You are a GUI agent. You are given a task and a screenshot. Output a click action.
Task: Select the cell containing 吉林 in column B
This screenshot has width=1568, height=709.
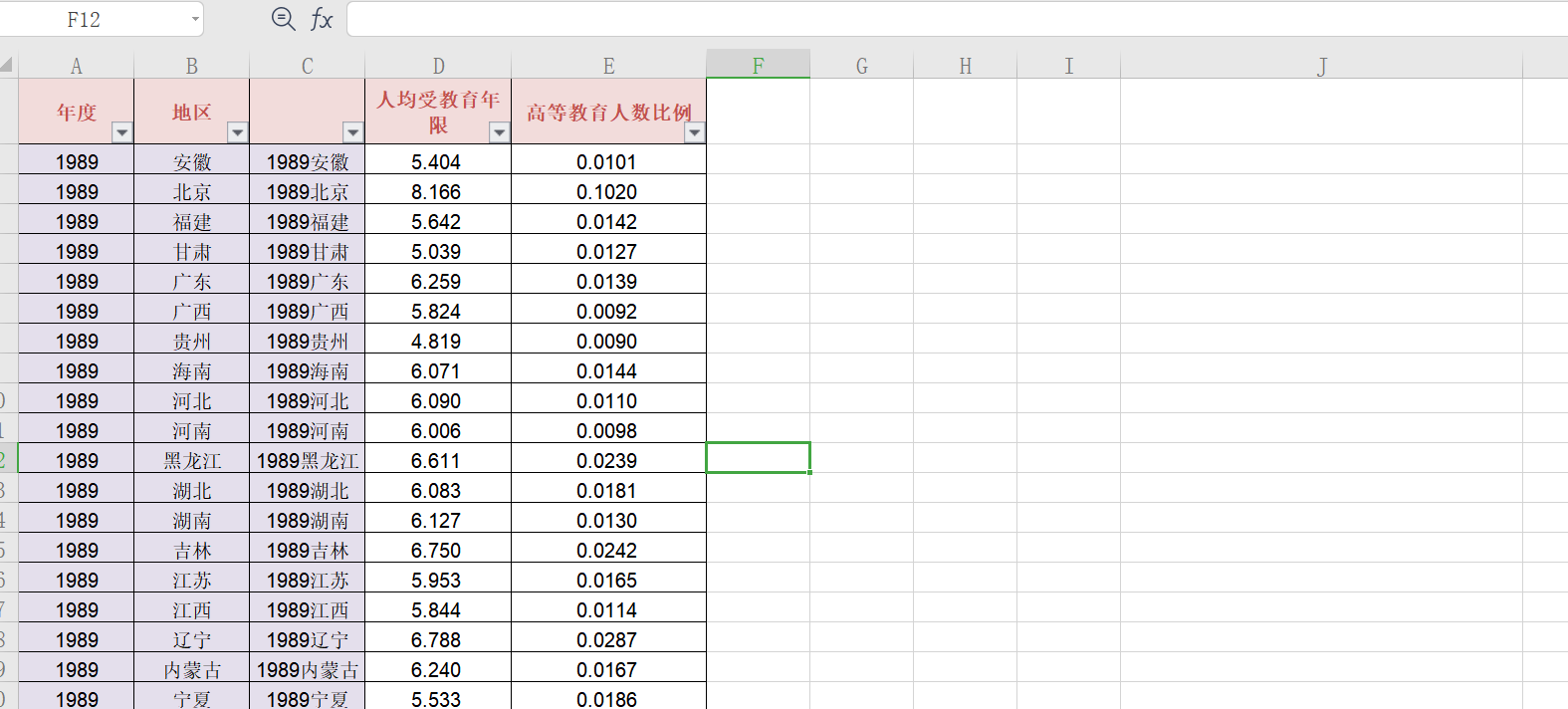click(x=192, y=550)
